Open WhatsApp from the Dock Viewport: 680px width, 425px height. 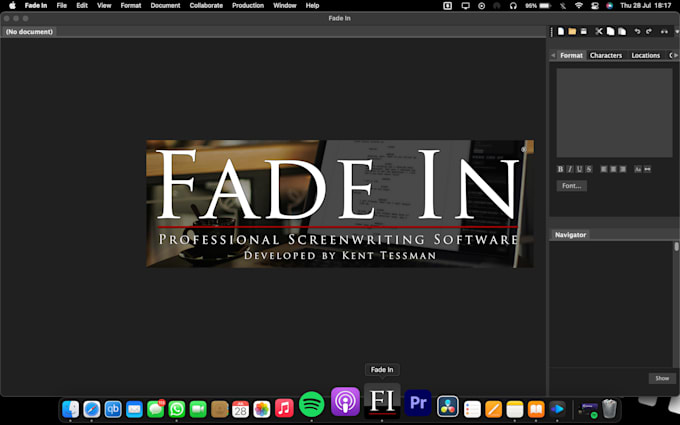(x=177, y=409)
